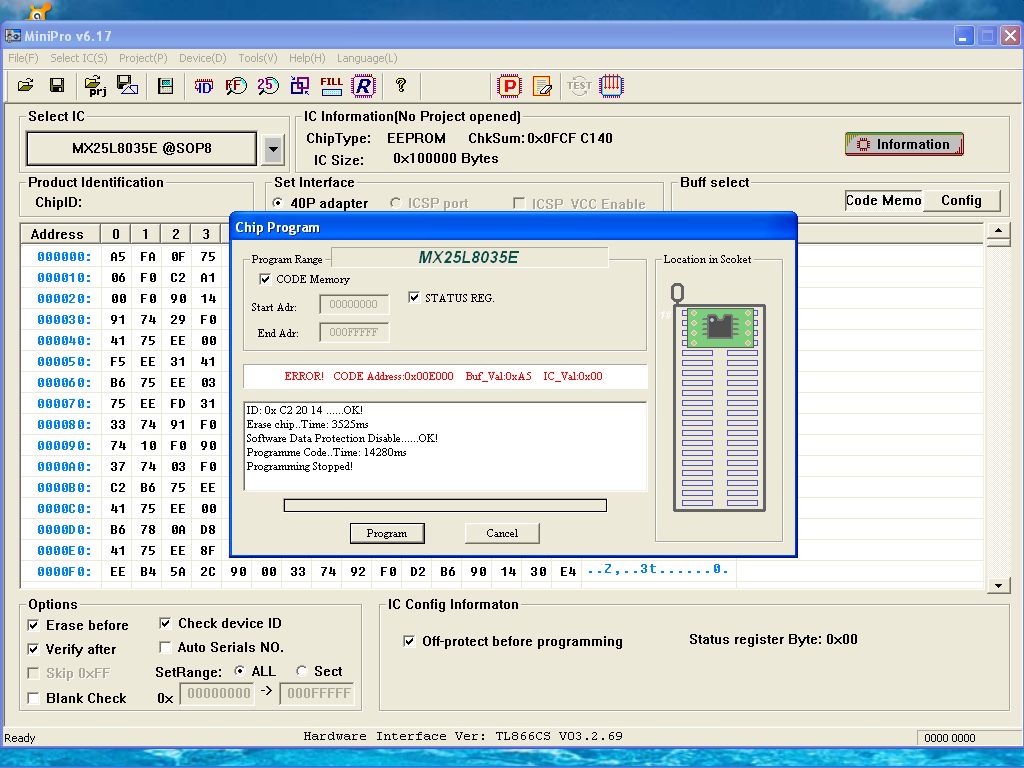This screenshot has height=768, width=1024.
Task: Toggle Erase before option
Action: coord(33,626)
